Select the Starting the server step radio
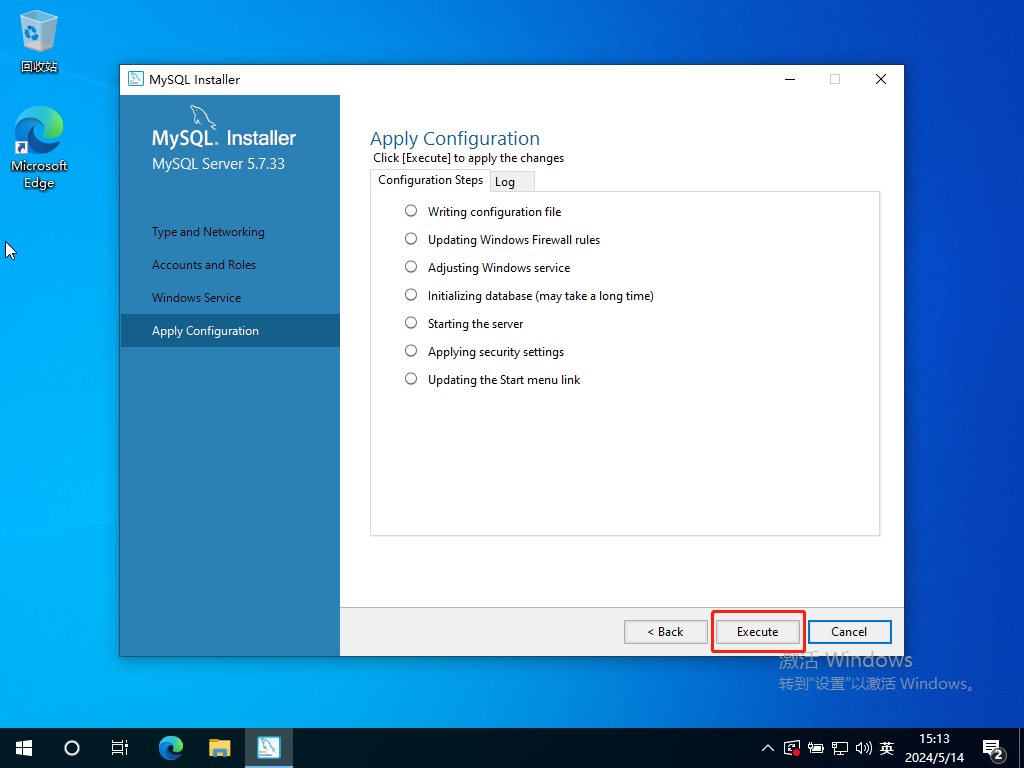This screenshot has width=1024, height=768. pos(411,323)
